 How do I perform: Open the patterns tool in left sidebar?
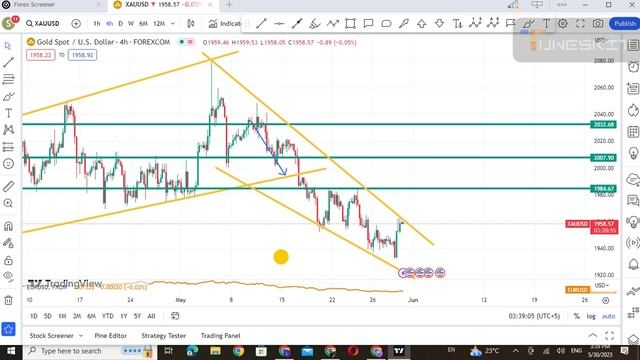point(8,130)
